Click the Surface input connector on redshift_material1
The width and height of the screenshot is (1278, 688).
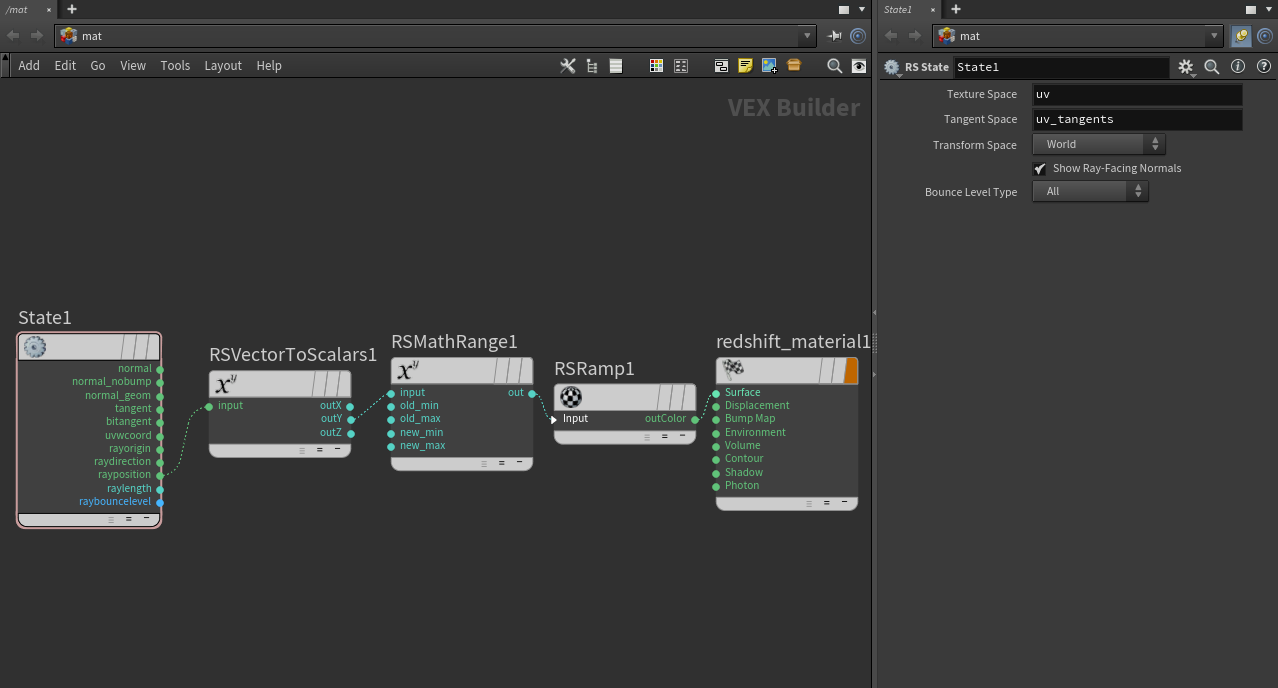(716, 393)
